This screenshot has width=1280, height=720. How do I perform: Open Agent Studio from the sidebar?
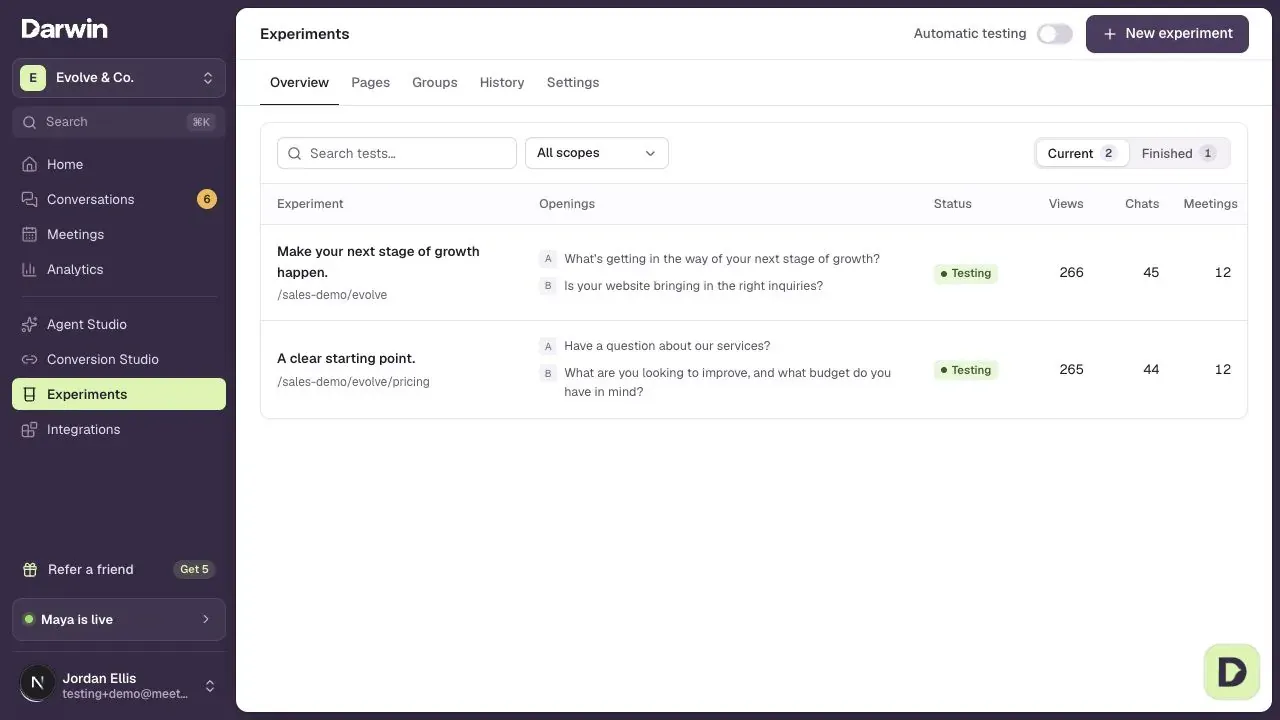119,324
